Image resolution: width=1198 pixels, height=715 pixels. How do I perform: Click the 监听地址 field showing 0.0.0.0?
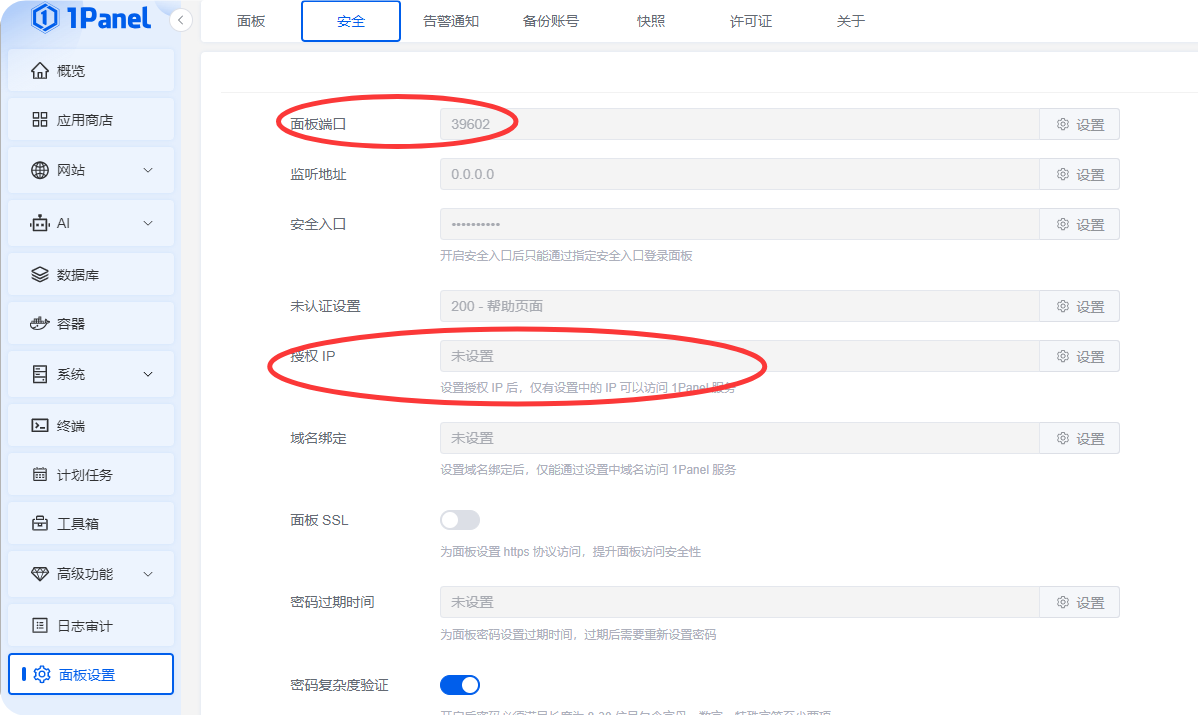(740, 174)
